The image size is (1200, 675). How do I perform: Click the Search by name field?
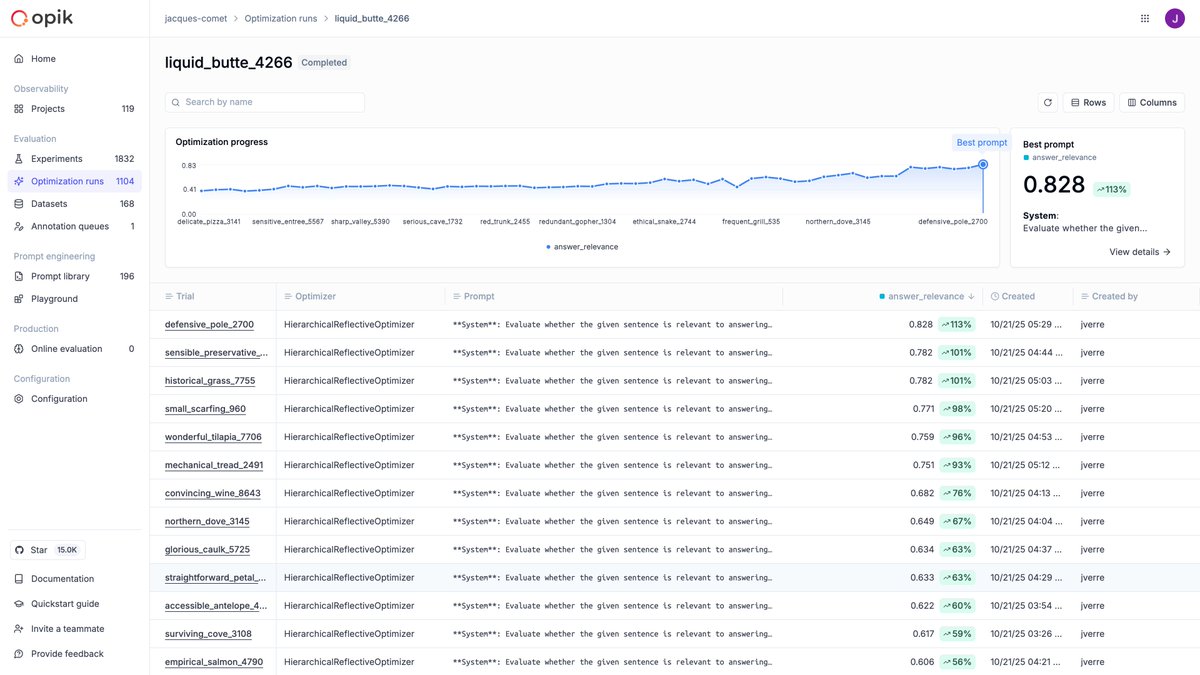click(x=265, y=102)
